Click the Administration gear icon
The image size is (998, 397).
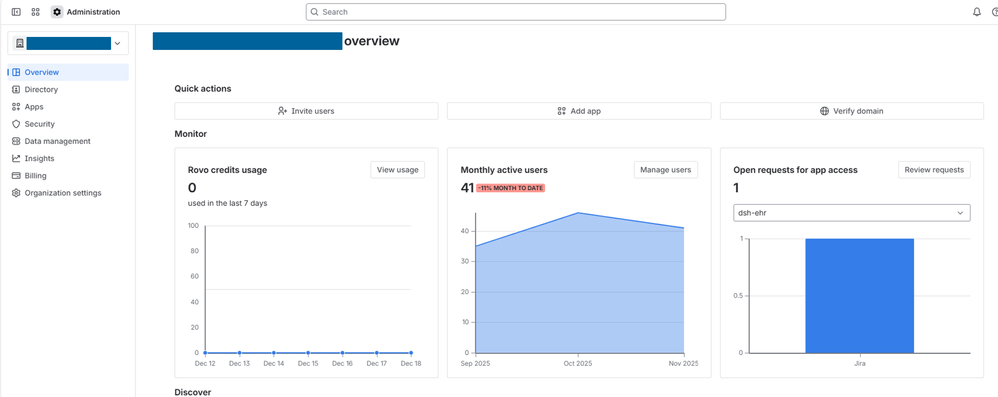[x=57, y=12]
